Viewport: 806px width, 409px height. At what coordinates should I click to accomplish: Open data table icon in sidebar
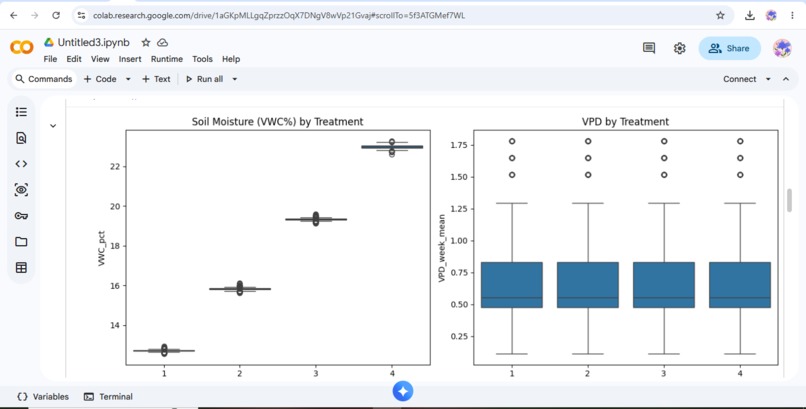point(21,268)
